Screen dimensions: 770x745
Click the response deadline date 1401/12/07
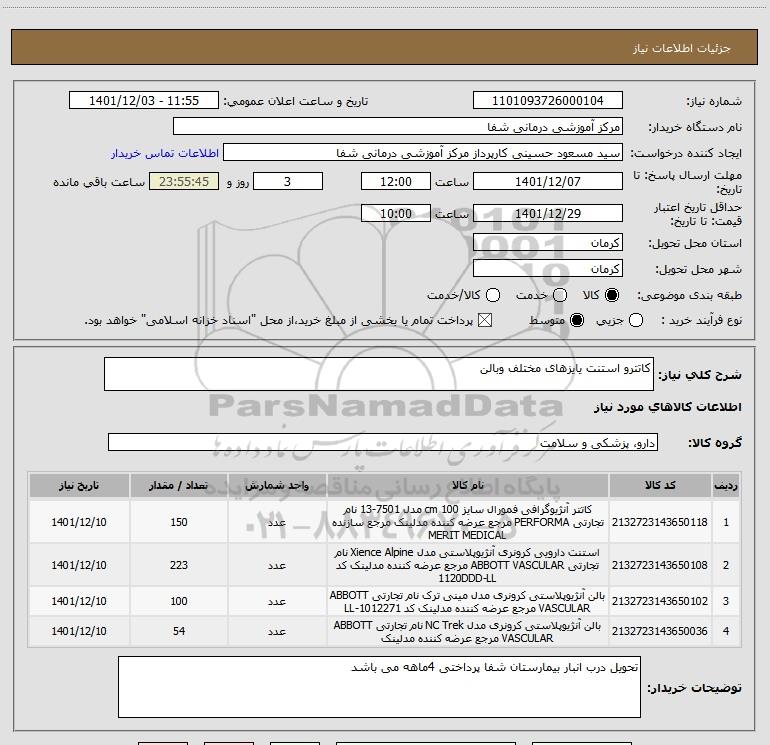point(548,181)
